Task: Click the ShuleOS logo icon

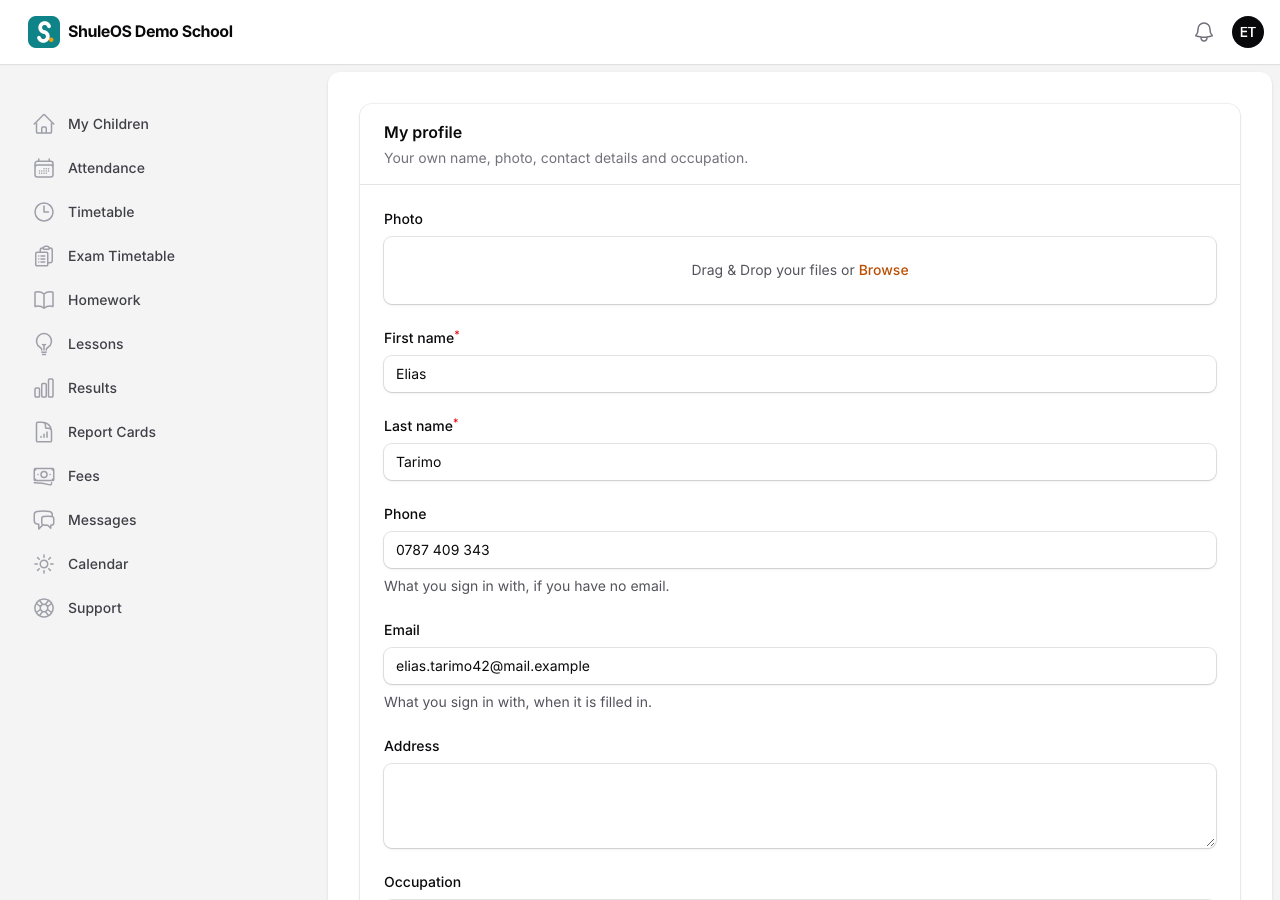Action: pos(44,32)
